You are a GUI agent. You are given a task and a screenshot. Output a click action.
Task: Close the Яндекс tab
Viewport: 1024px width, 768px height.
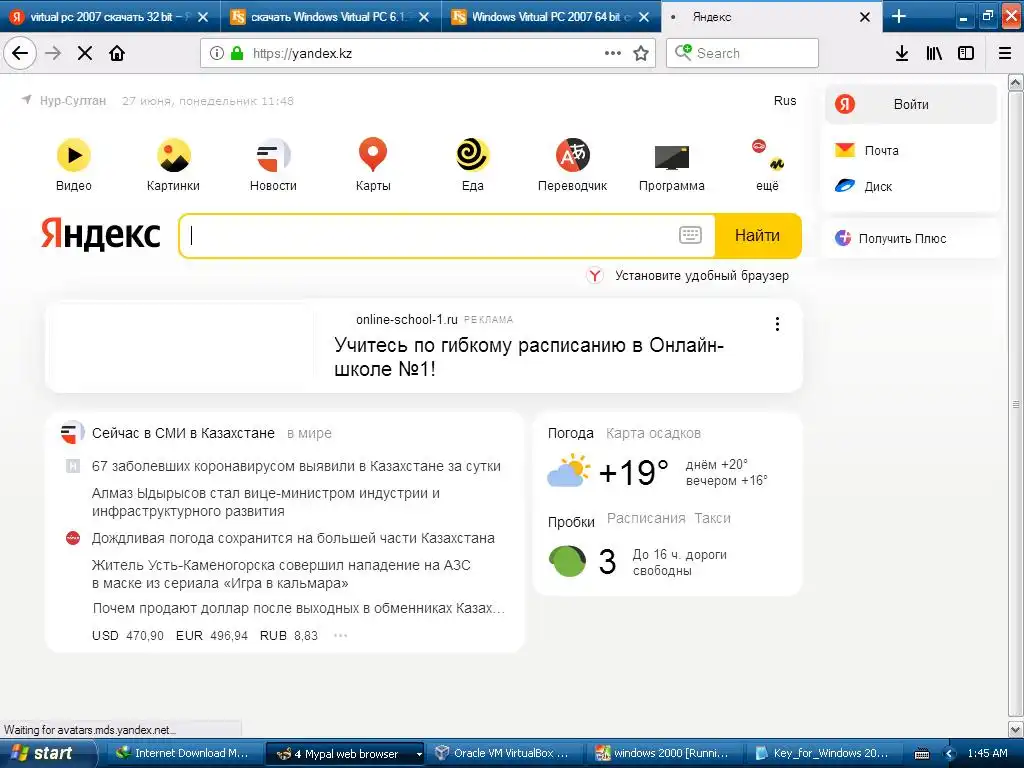click(865, 17)
